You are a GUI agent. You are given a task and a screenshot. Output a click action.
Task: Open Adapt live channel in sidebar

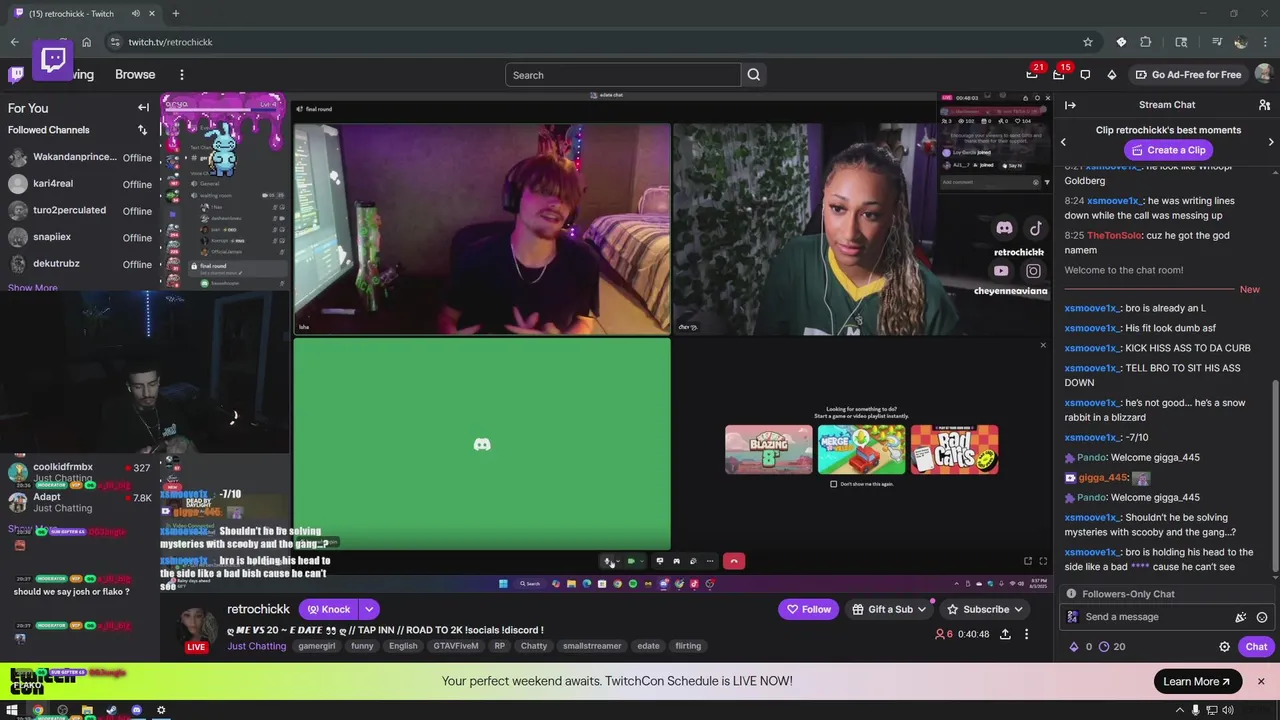pos(80,502)
